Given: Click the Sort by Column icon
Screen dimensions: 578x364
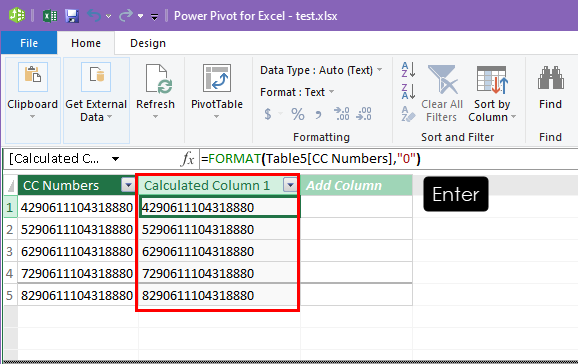Looking at the screenshot, I should pos(492,80).
